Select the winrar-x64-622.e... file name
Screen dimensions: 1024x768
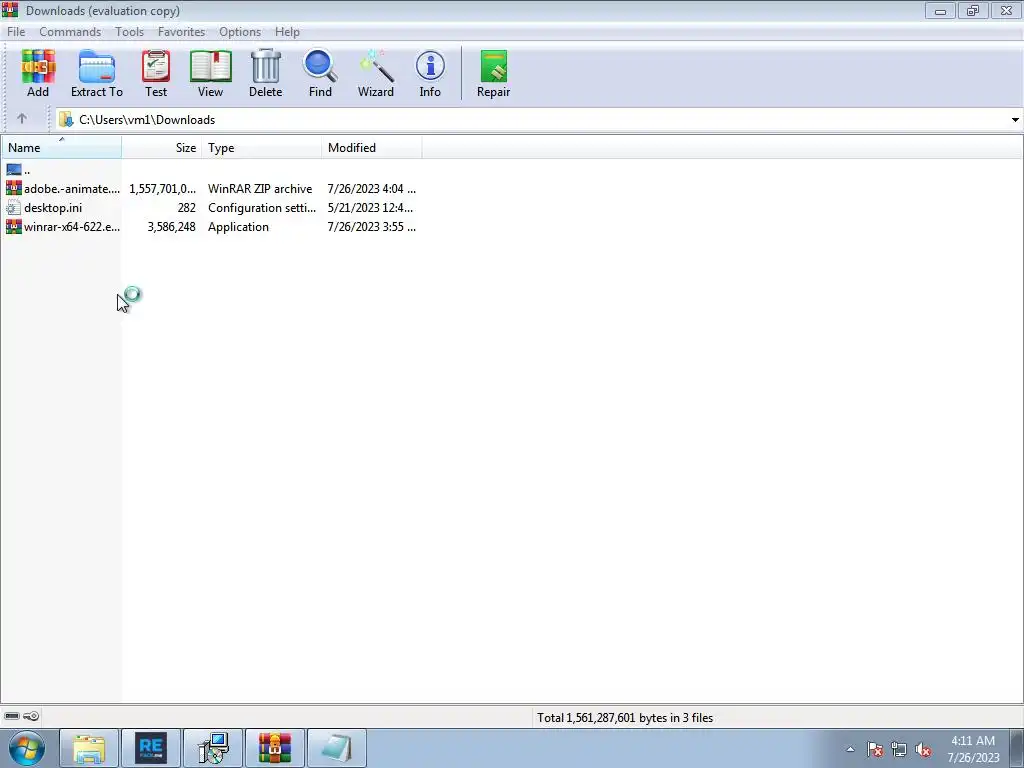tap(72, 227)
